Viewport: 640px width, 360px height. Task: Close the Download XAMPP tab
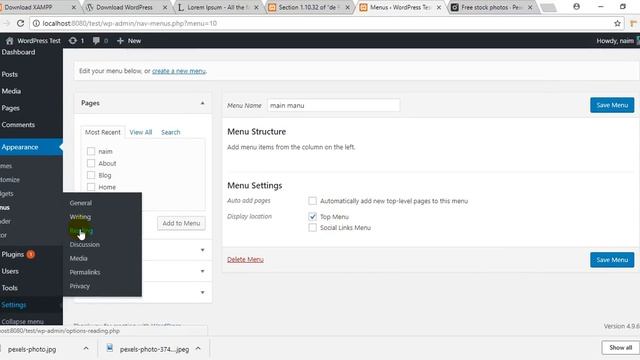coord(74,7)
